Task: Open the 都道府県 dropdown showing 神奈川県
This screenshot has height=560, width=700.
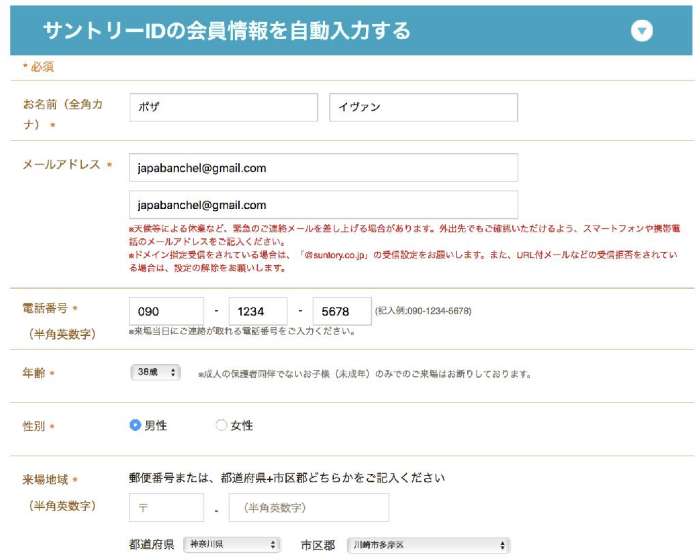Action: 231,545
